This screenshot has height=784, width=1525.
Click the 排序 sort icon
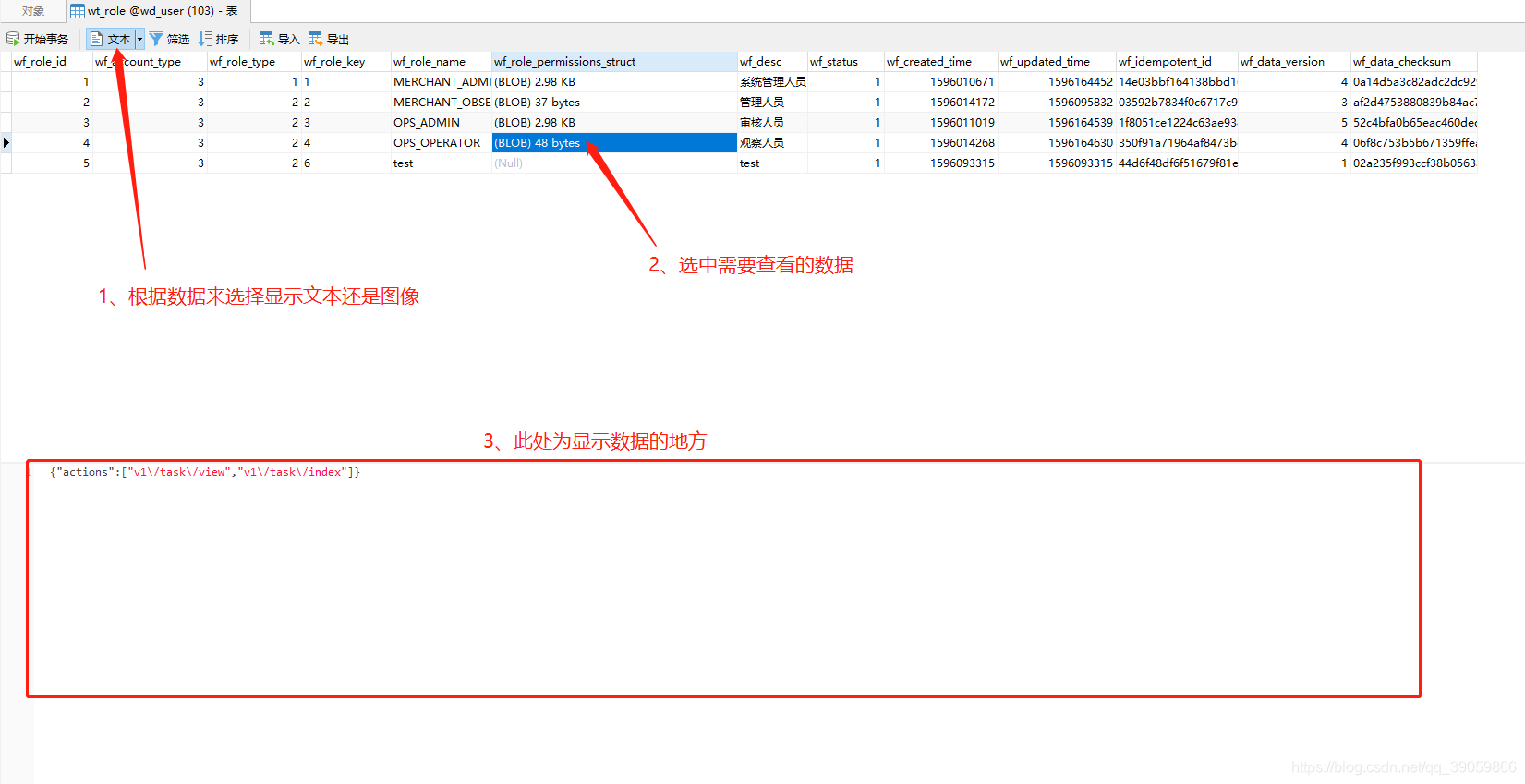pyautogui.click(x=205, y=39)
